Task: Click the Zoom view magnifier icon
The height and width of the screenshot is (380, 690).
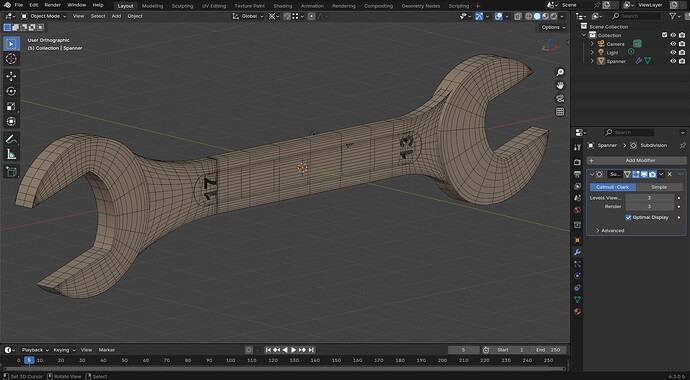Action: pyautogui.click(x=560, y=73)
